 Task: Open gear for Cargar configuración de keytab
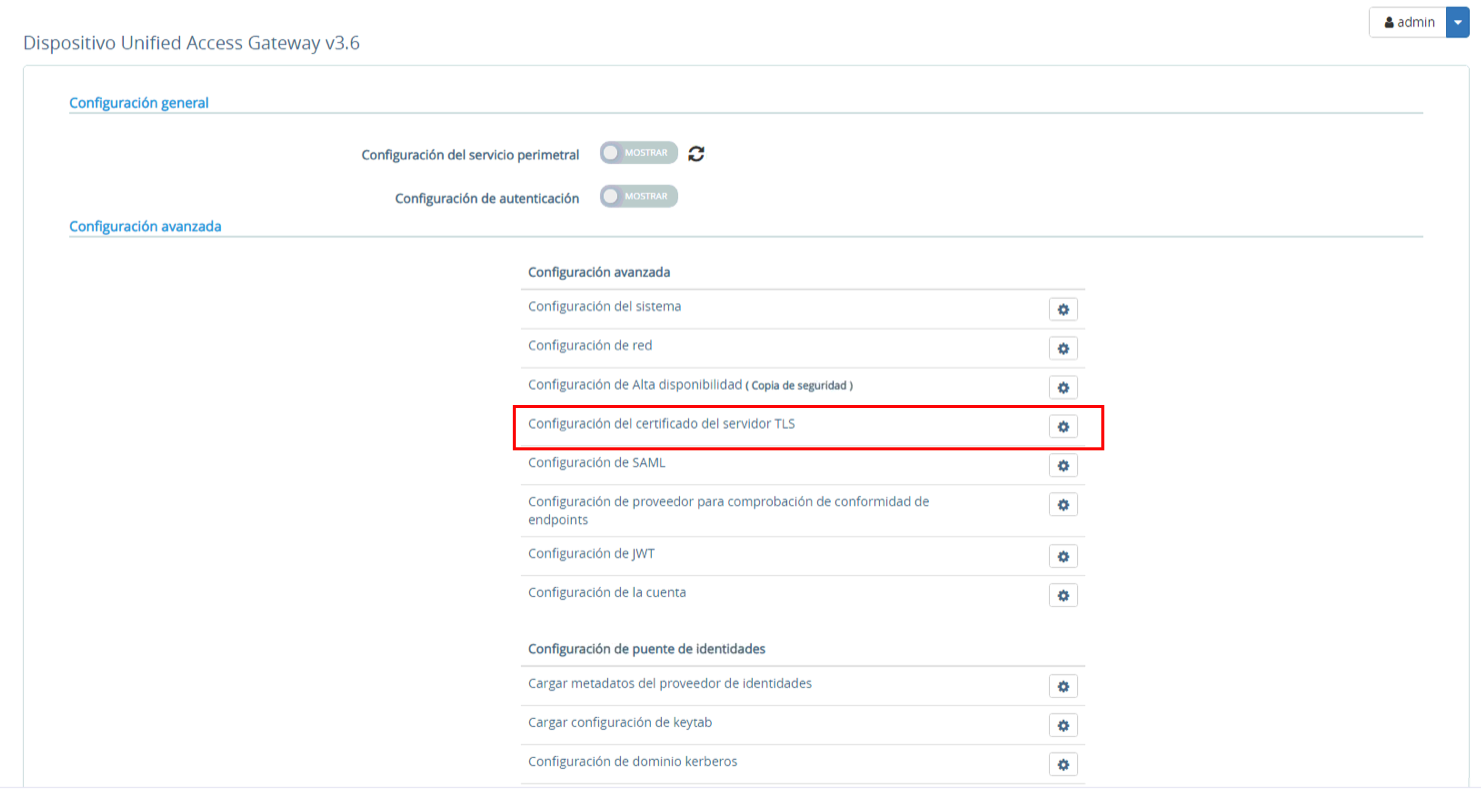coord(1063,725)
